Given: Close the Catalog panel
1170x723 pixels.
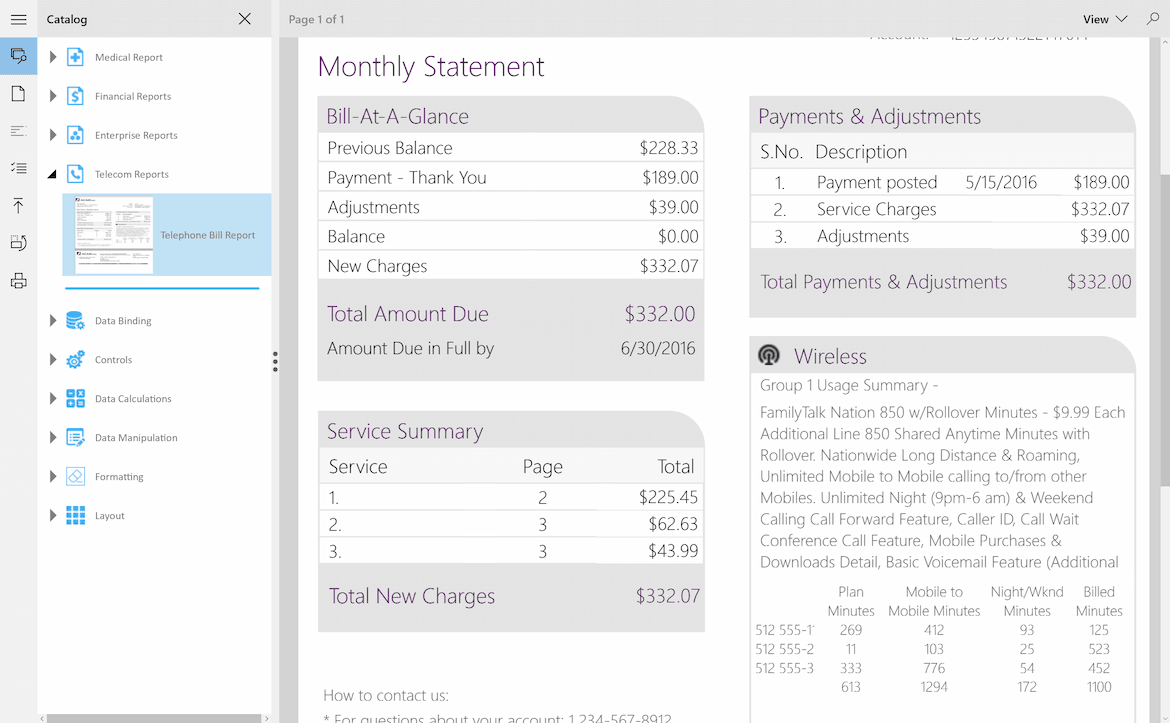Looking at the screenshot, I should 245,19.
